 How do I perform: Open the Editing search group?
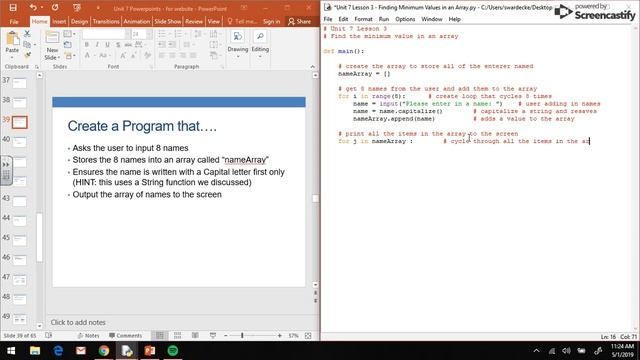[x=260, y=44]
